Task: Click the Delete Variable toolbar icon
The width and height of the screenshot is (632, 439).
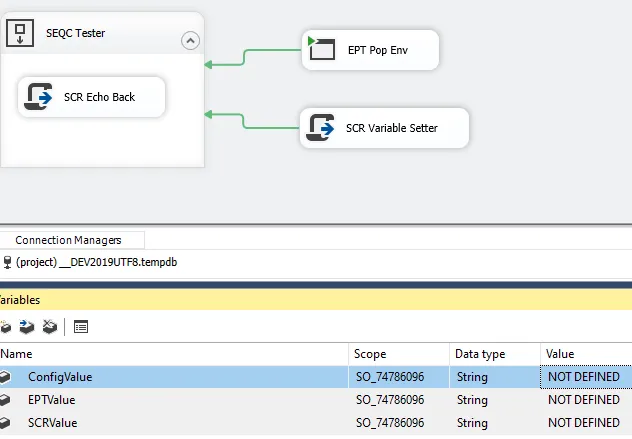Action: [49, 327]
